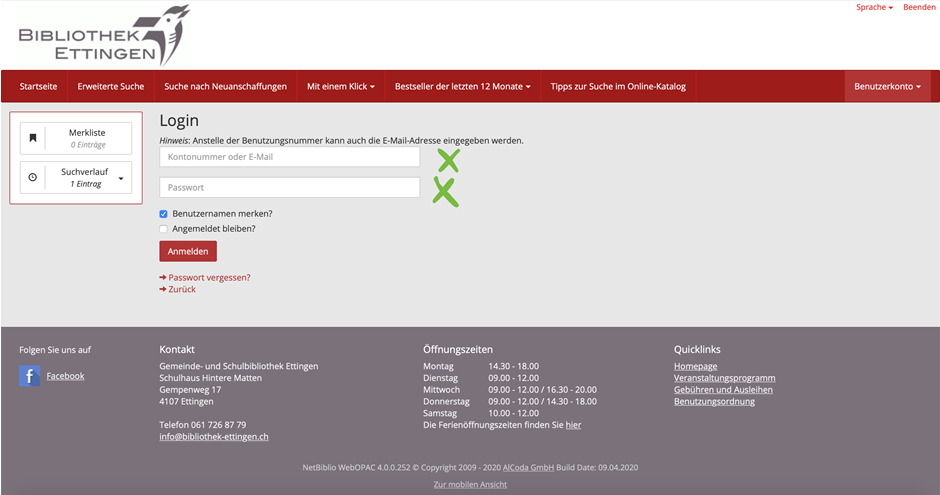940x495 pixels.
Task: Focus the 'Kontonummer oder E-Mail' input field
Action: coord(289,157)
